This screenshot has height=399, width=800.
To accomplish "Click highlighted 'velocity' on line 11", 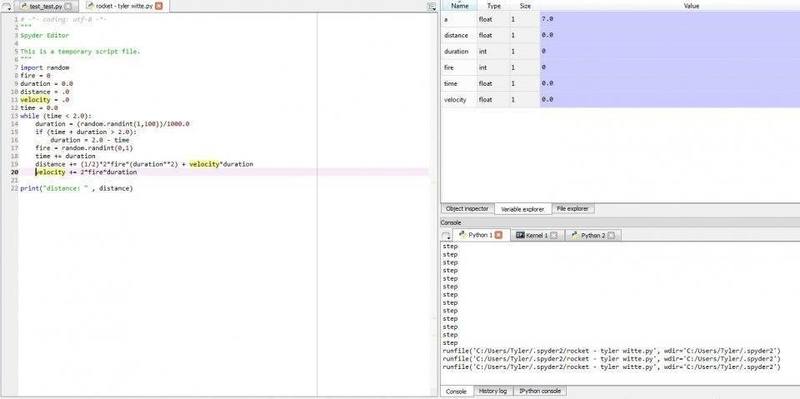I will pos(35,99).
